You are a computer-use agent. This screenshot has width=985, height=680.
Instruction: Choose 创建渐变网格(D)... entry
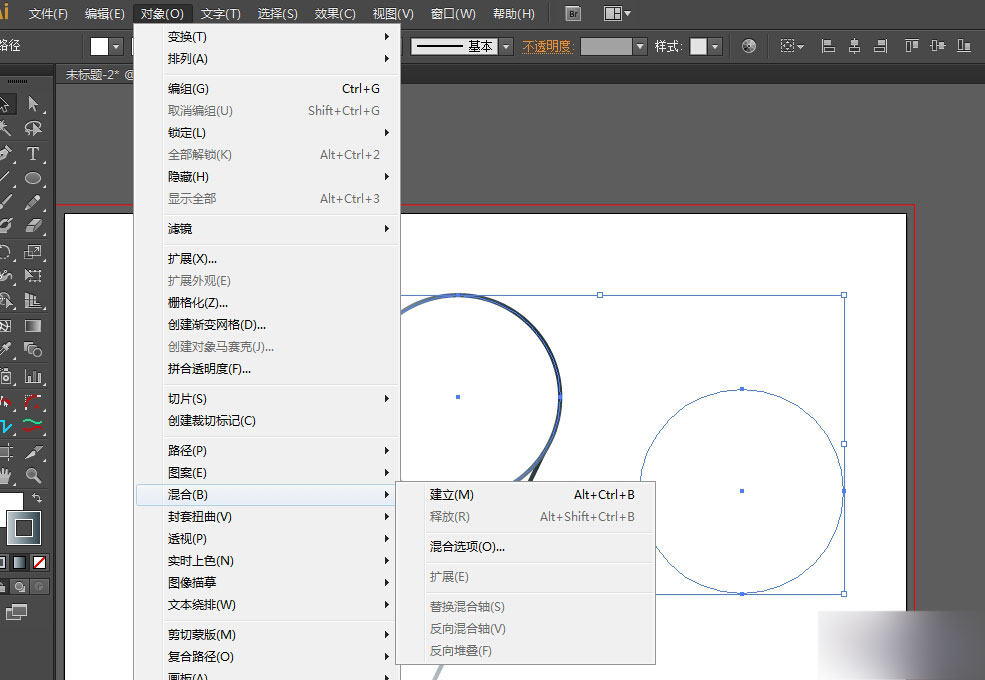[x=268, y=325]
